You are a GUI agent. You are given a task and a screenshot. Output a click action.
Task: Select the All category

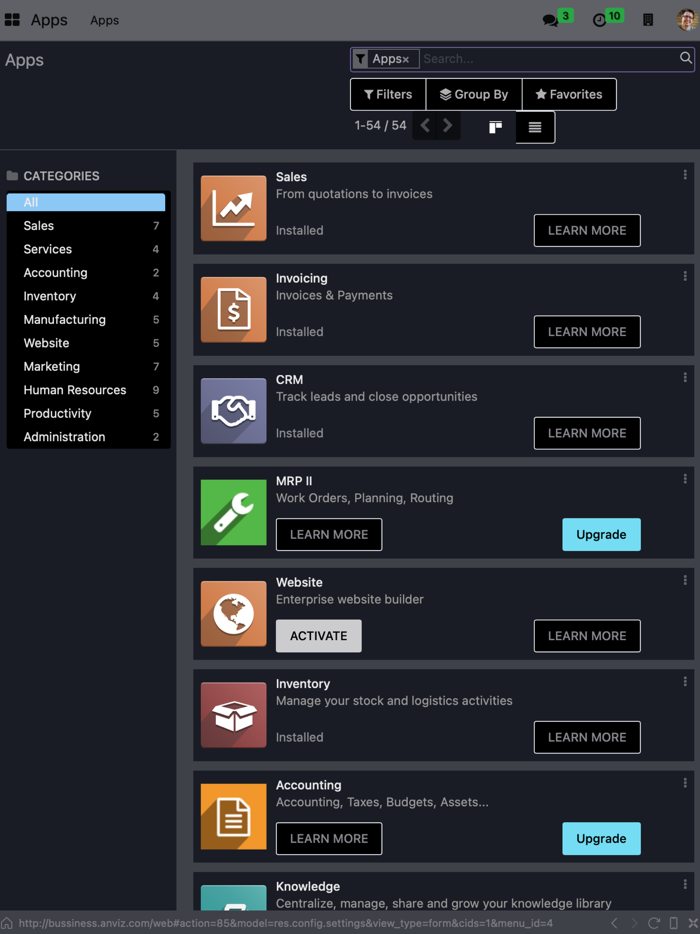pyautogui.click(x=86, y=202)
